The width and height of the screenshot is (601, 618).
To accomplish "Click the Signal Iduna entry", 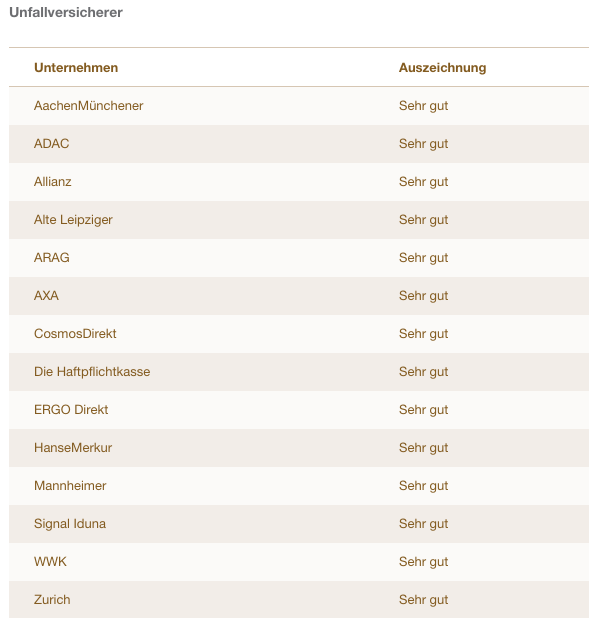I will (70, 524).
